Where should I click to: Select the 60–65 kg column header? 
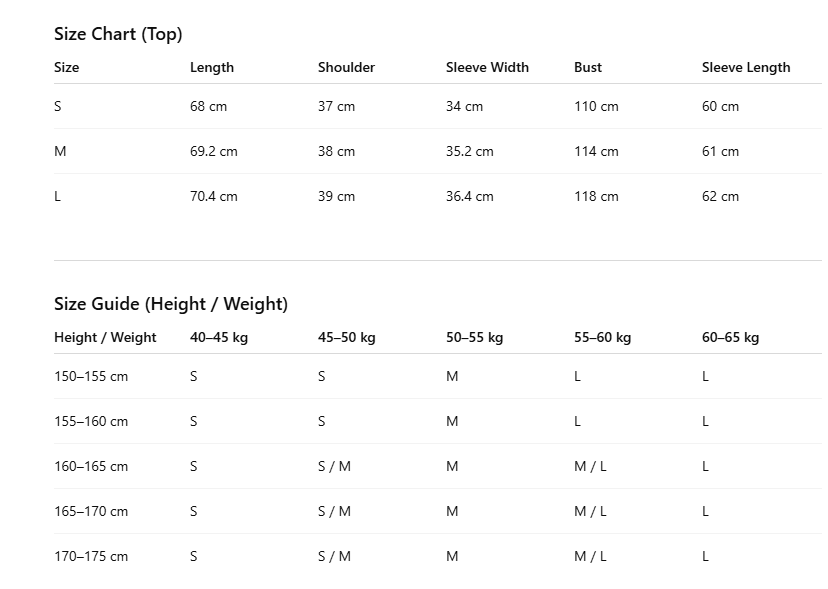(x=730, y=338)
